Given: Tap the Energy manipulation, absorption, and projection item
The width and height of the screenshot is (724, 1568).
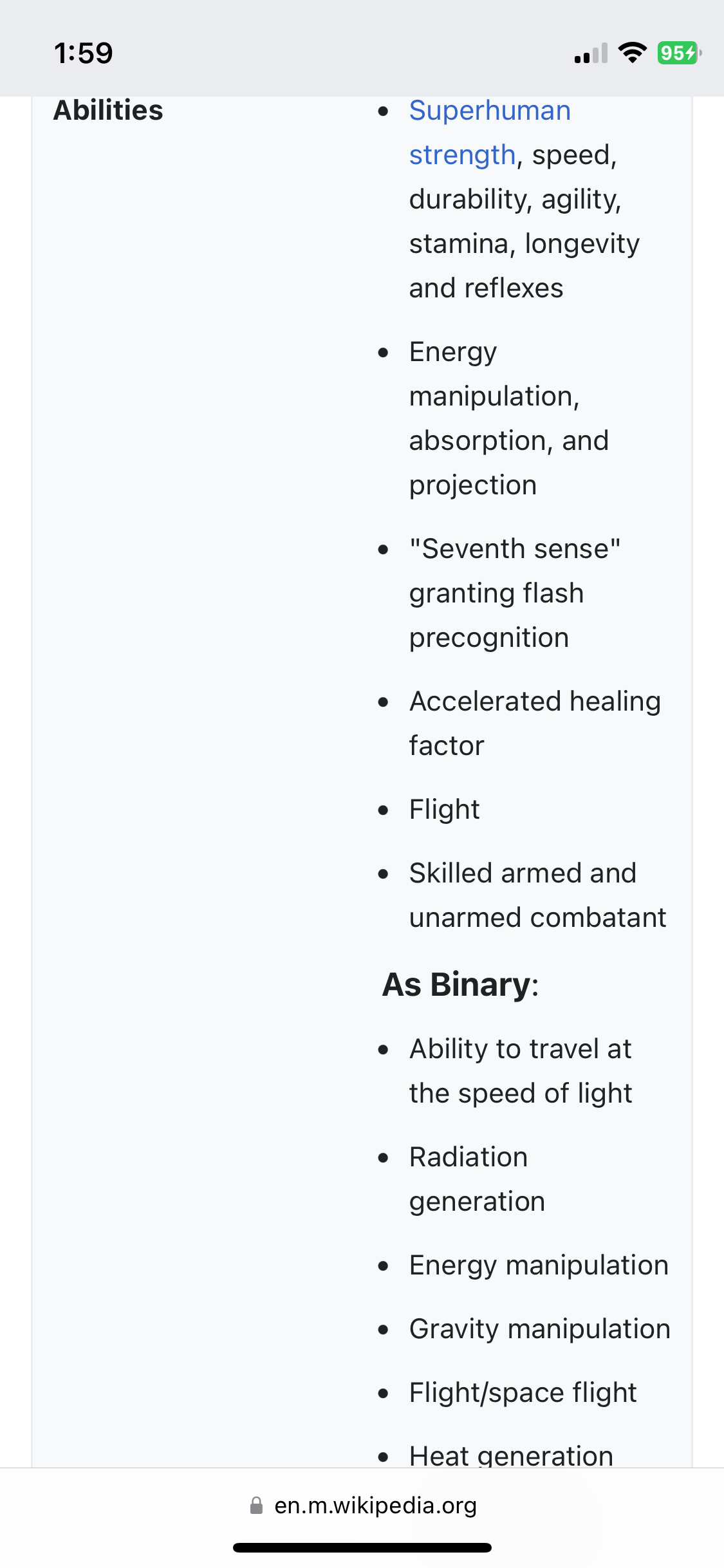Looking at the screenshot, I should click(508, 418).
